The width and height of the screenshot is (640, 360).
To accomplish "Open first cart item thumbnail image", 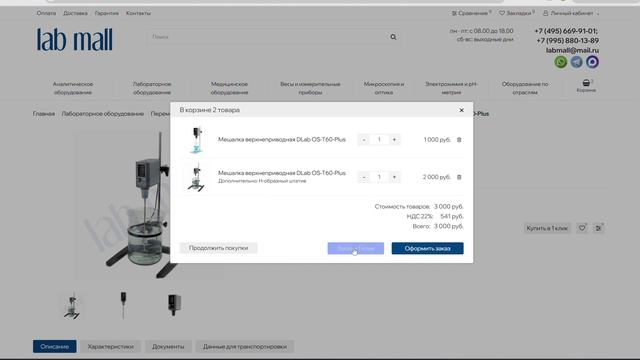I will [x=197, y=140].
